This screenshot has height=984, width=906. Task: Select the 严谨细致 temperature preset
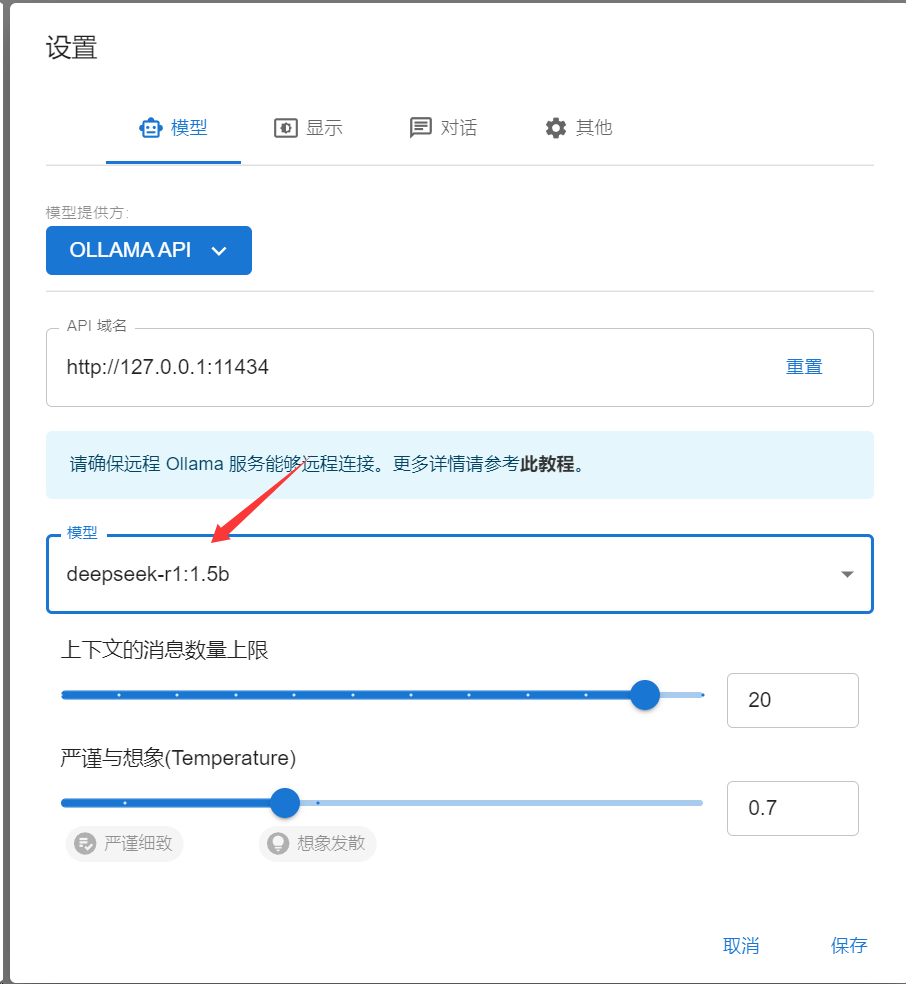pyautogui.click(x=124, y=843)
